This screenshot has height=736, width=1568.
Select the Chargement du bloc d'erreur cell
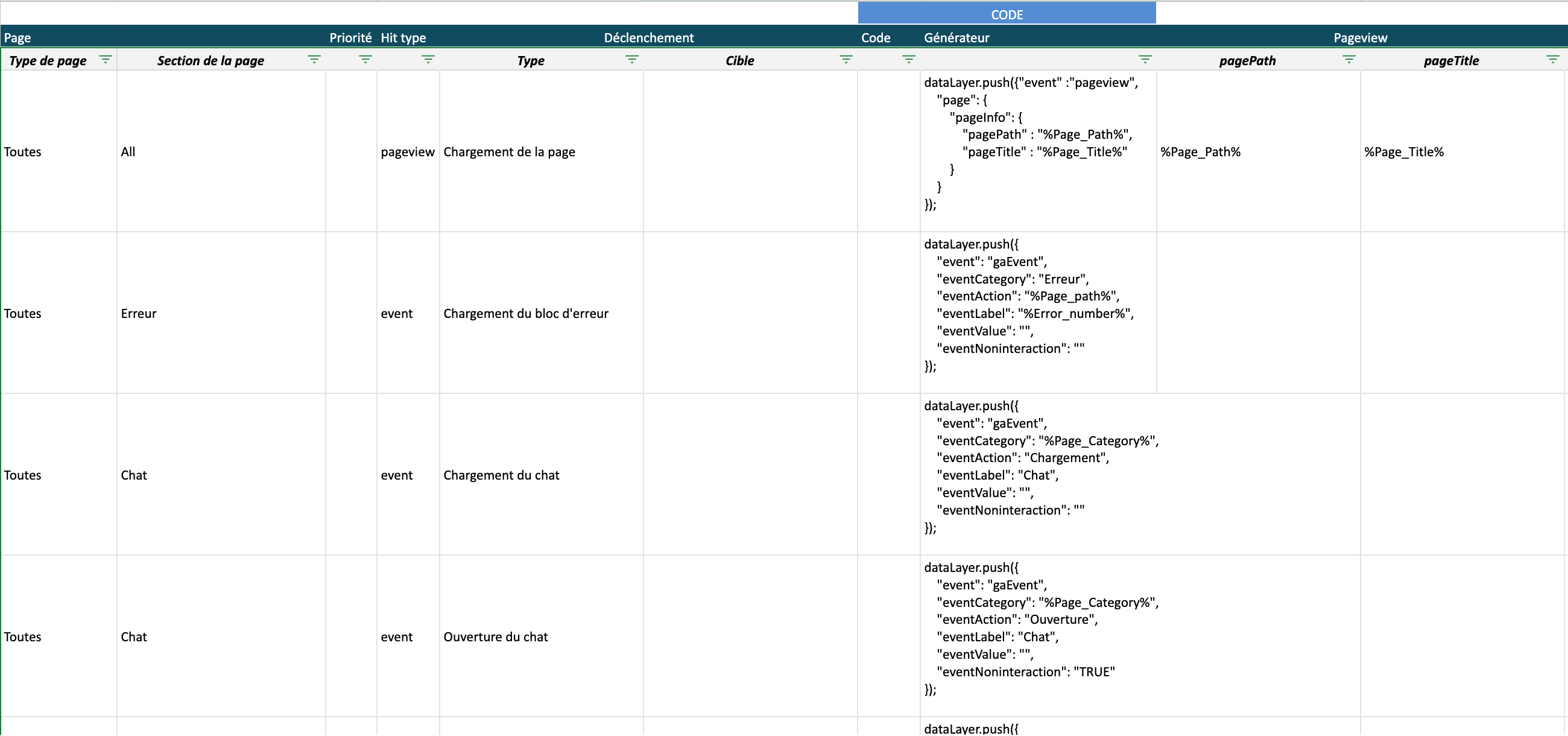(x=541, y=314)
